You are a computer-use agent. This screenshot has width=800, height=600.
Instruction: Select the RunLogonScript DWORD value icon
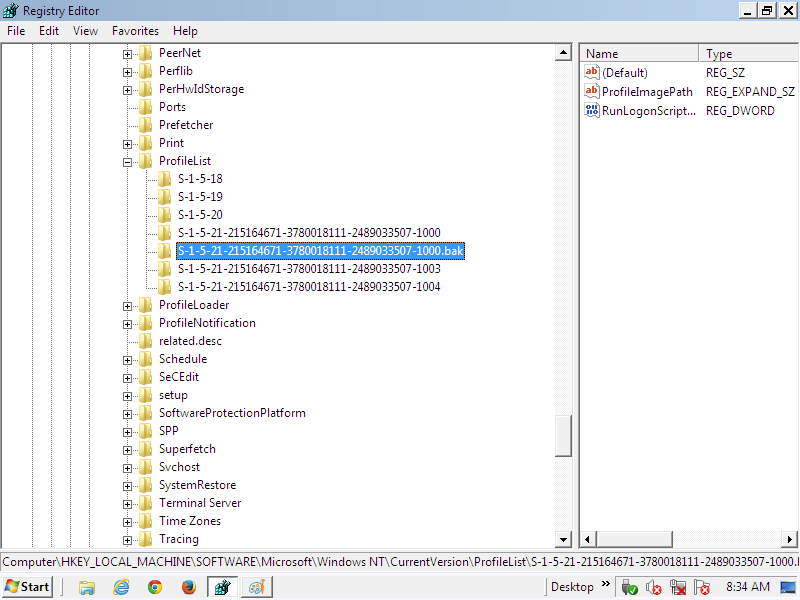coord(591,110)
